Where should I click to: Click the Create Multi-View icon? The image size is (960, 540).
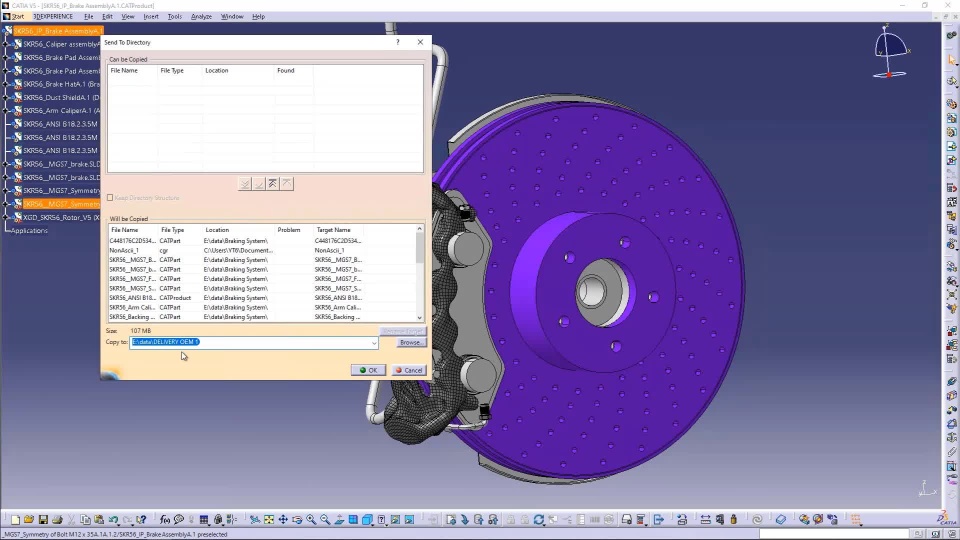353,520
